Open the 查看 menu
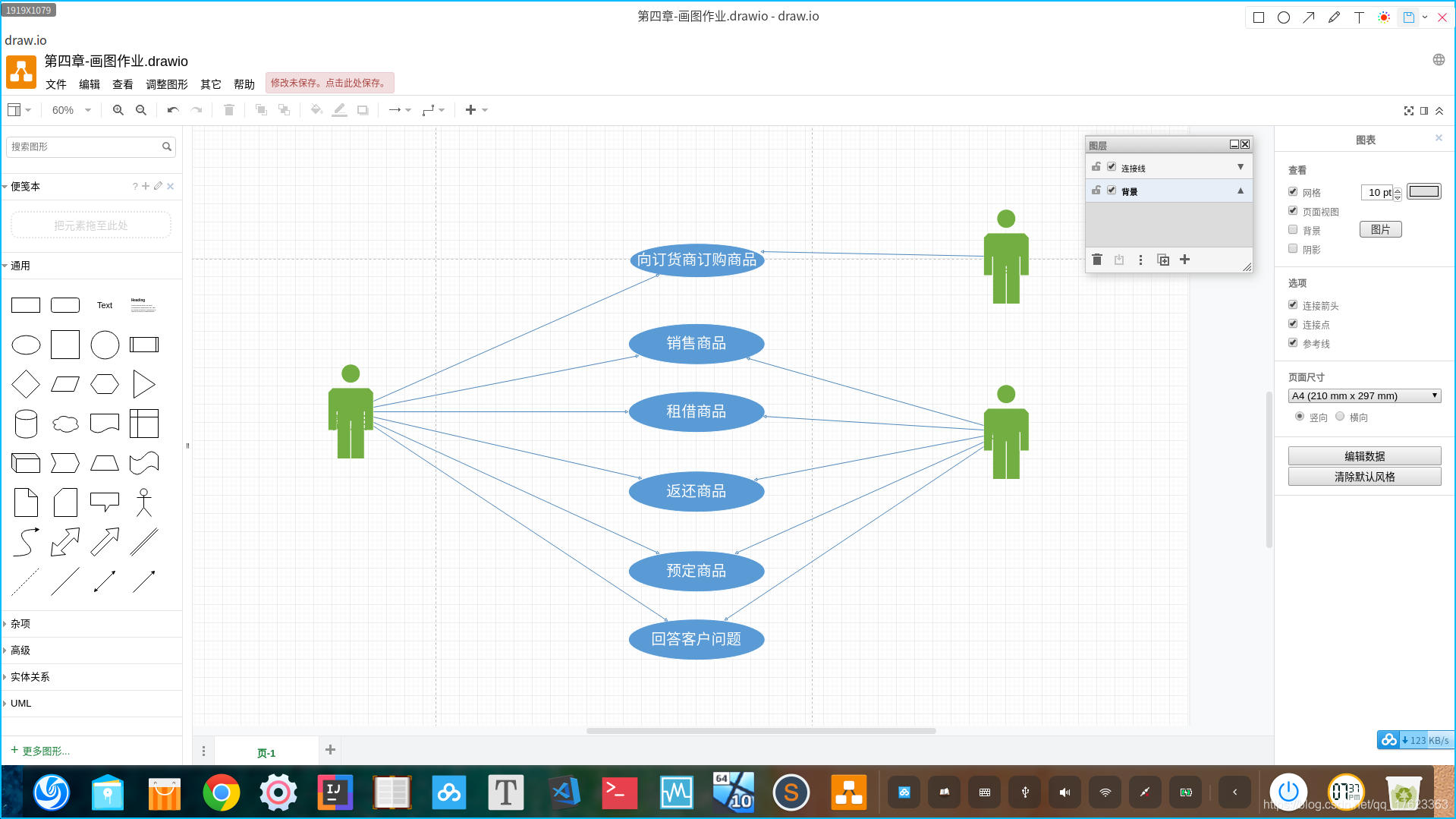Viewport: 1456px width, 819px height. tap(123, 84)
